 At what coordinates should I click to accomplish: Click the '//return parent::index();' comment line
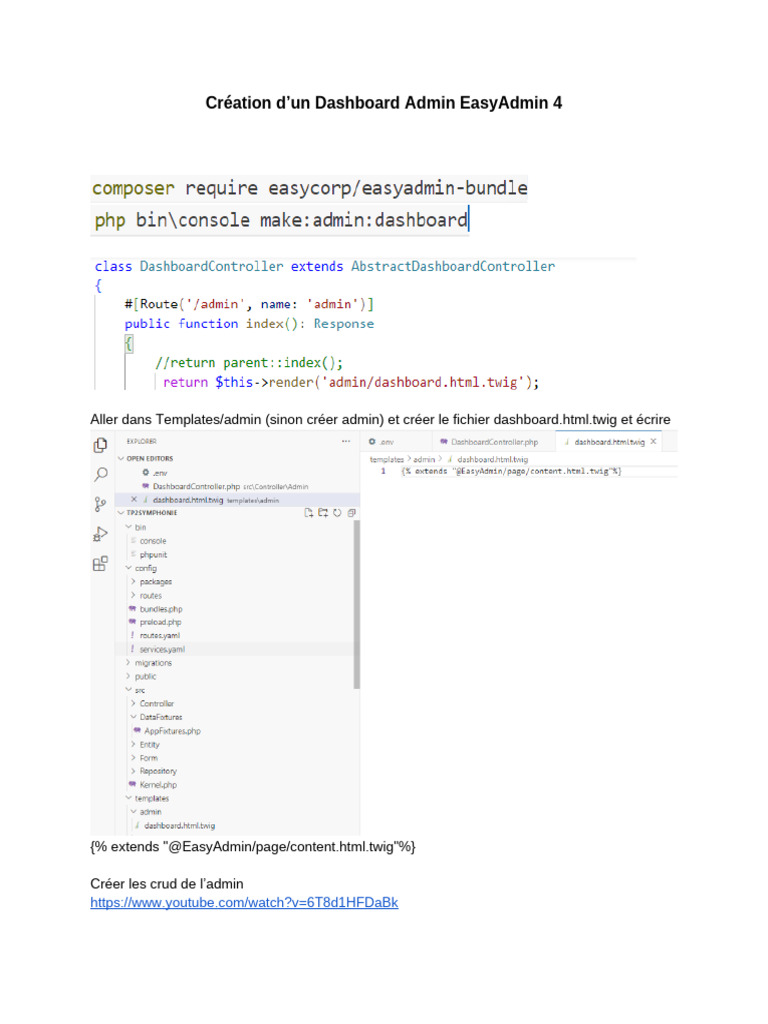249,362
